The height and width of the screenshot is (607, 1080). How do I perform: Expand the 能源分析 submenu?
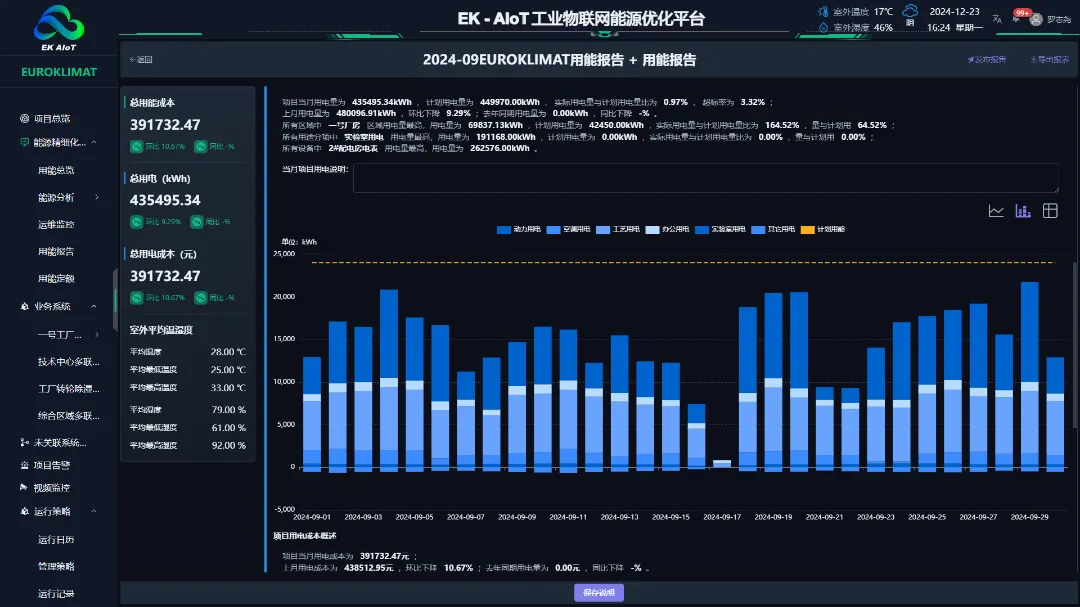[x=97, y=197]
